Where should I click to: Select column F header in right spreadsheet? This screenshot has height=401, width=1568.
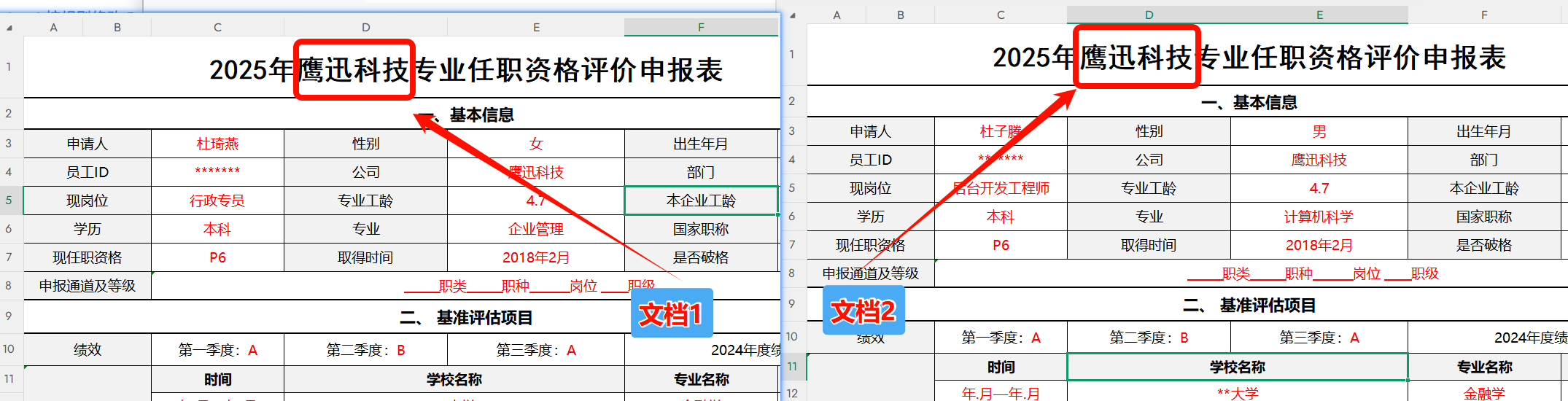(x=1484, y=15)
